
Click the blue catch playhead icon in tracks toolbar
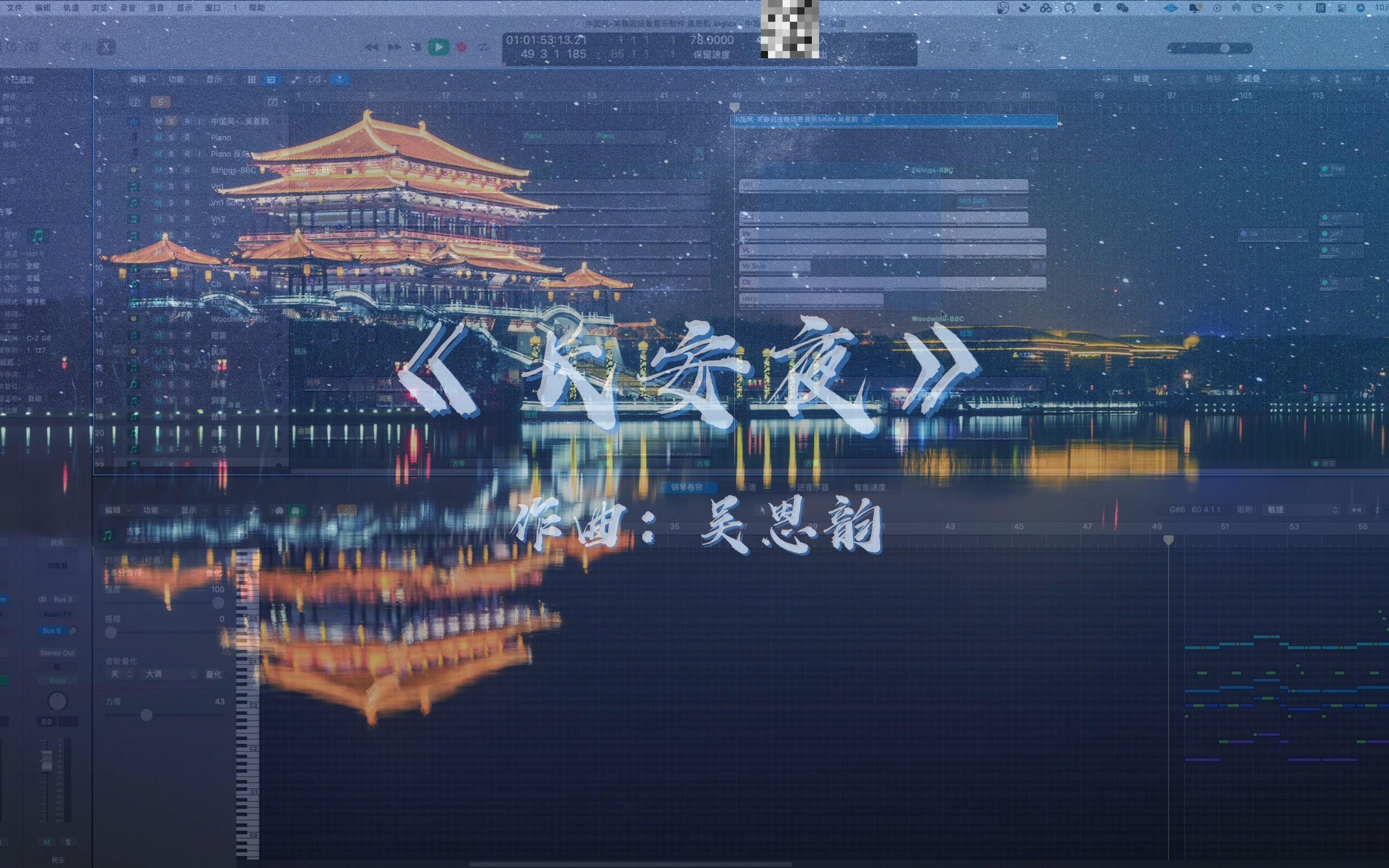click(x=339, y=79)
